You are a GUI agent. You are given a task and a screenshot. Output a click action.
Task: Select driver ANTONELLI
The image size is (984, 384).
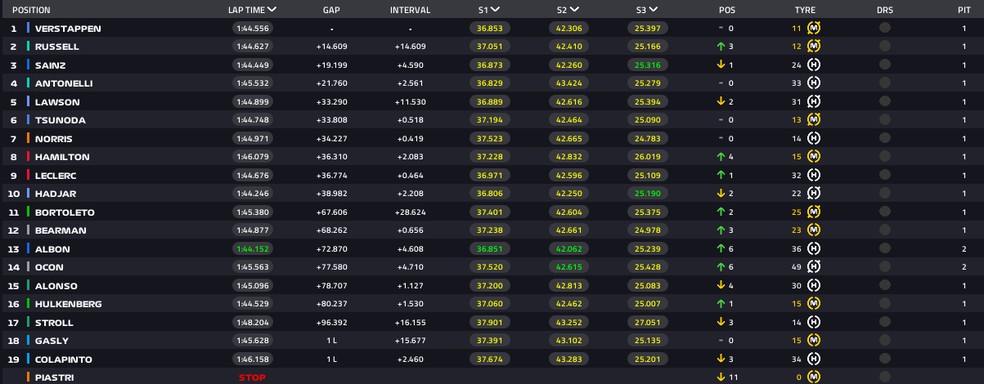64,83
